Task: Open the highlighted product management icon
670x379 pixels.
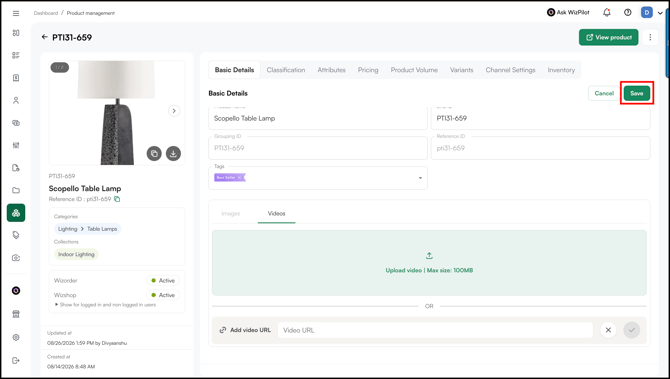Action: [16, 213]
